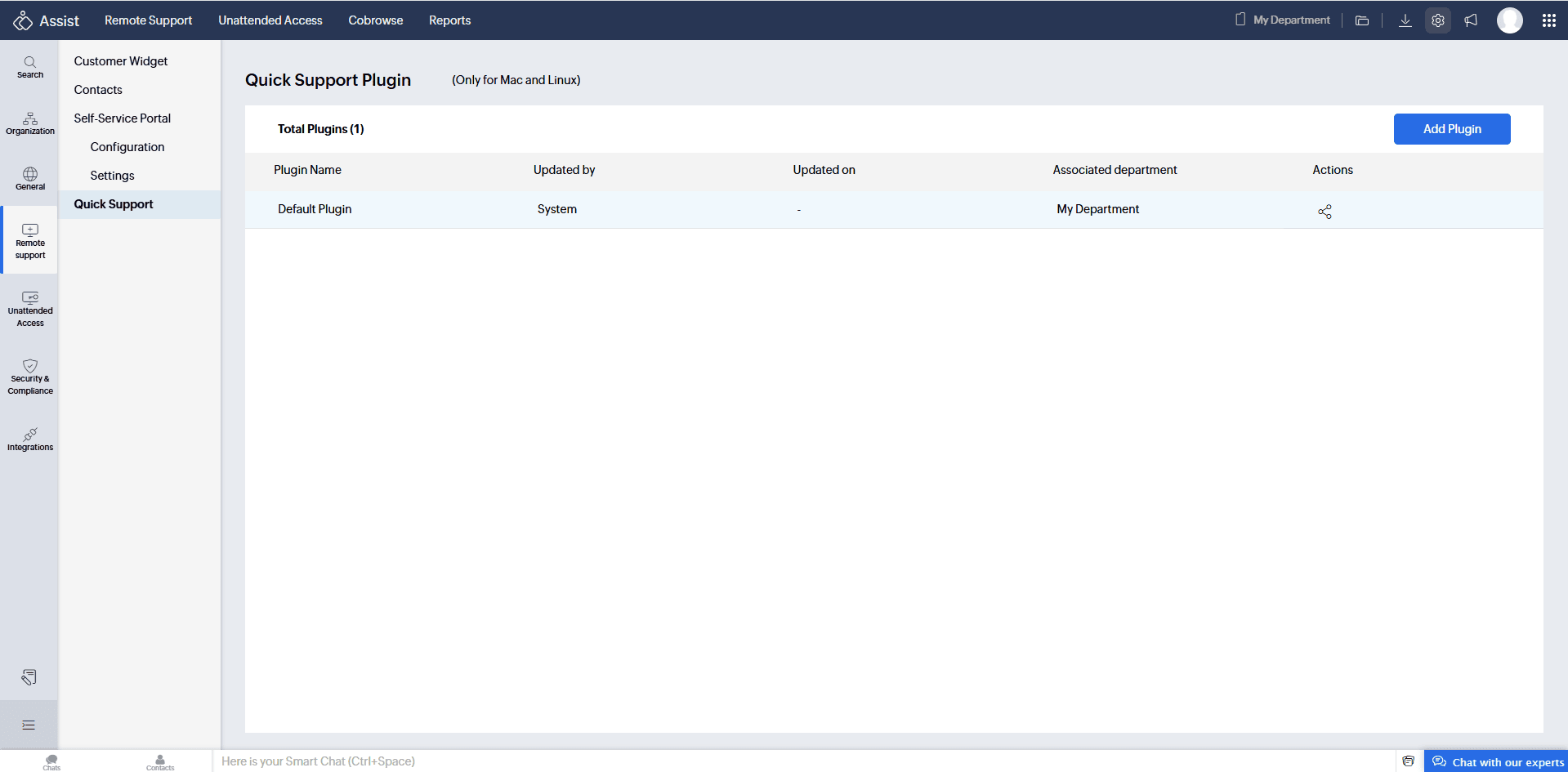This screenshot has height=772, width=1568.
Task: Open the Reports tab
Action: 449,20
